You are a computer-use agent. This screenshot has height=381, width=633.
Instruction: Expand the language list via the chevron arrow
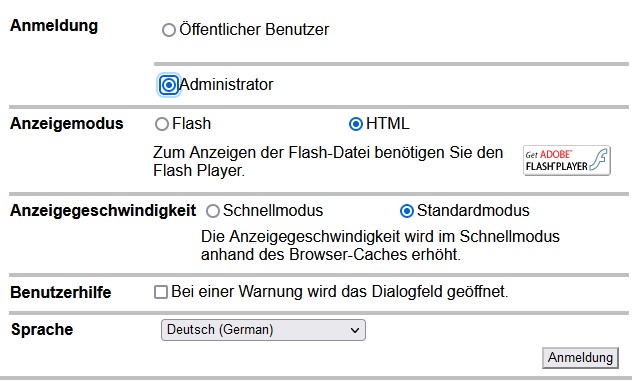(355, 330)
